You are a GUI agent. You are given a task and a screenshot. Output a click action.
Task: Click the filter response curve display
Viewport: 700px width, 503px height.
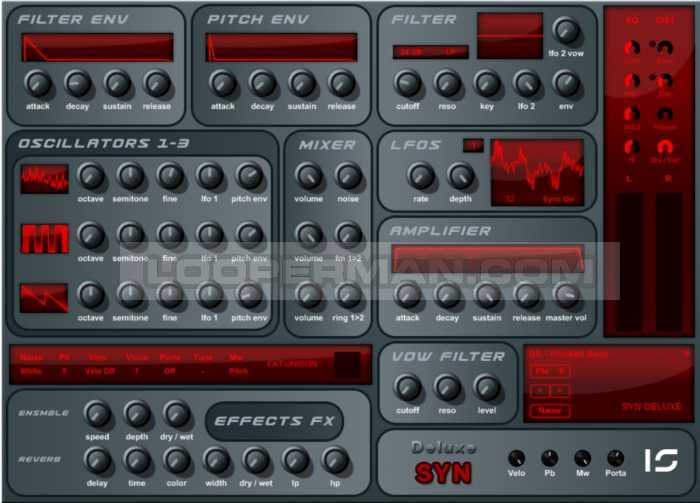tap(510, 36)
